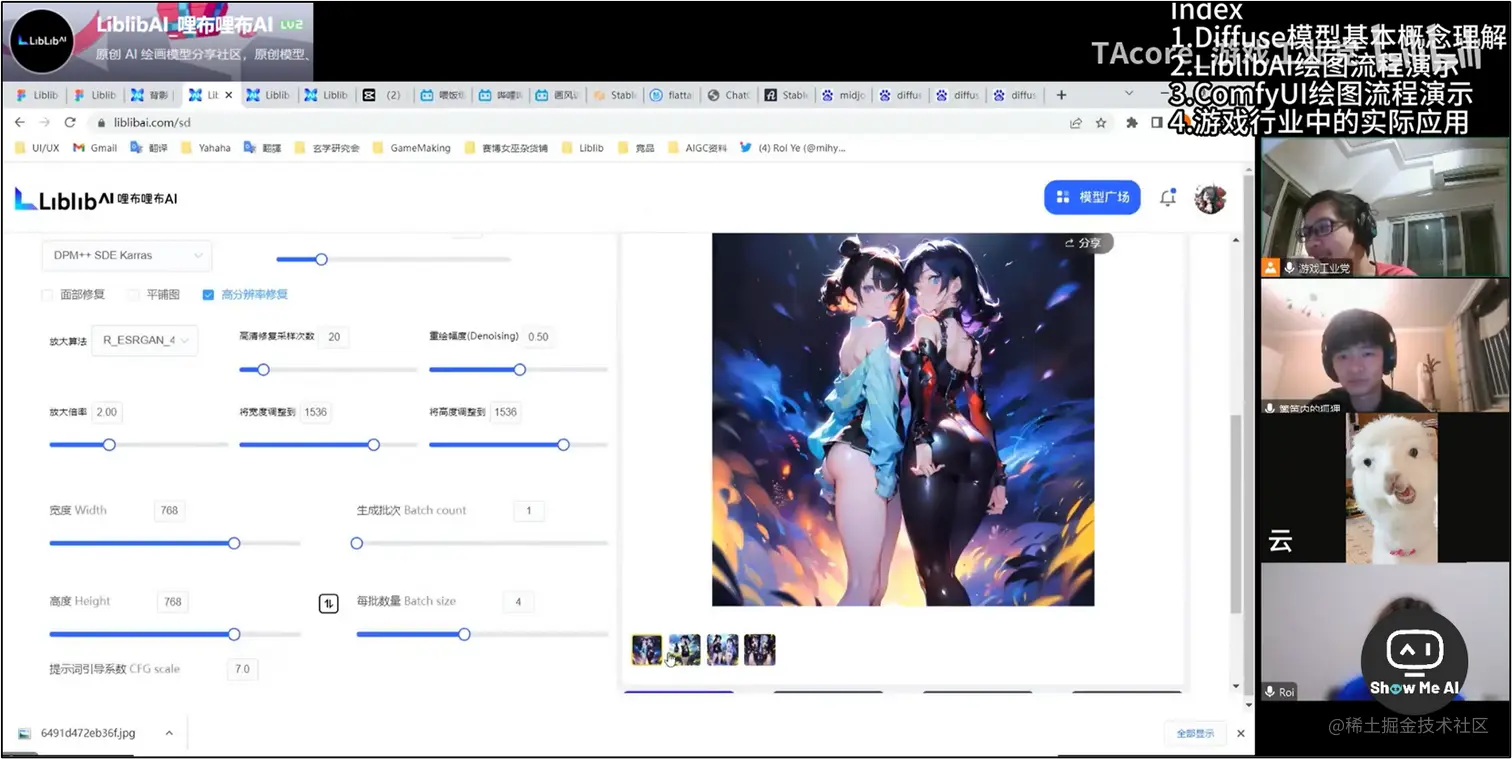Open the 玄学研究会 bookmark folder
Image resolution: width=1512 pixels, height=759 pixels.
(x=326, y=148)
